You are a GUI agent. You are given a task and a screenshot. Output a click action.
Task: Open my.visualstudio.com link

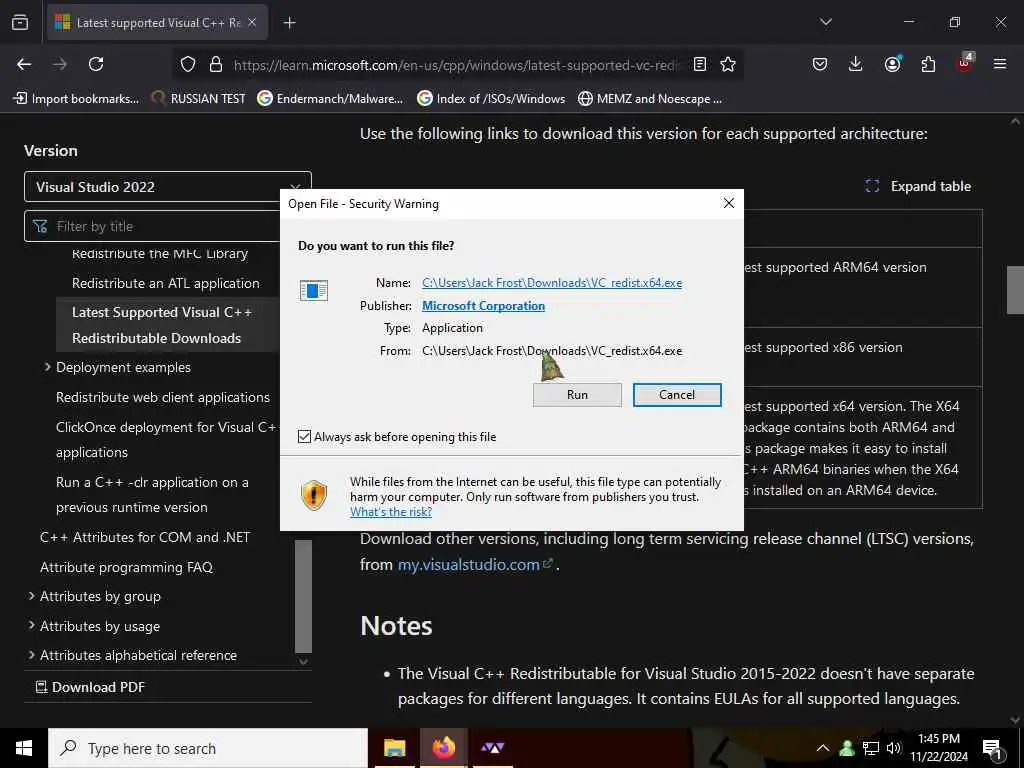click(x=475, y=564)
